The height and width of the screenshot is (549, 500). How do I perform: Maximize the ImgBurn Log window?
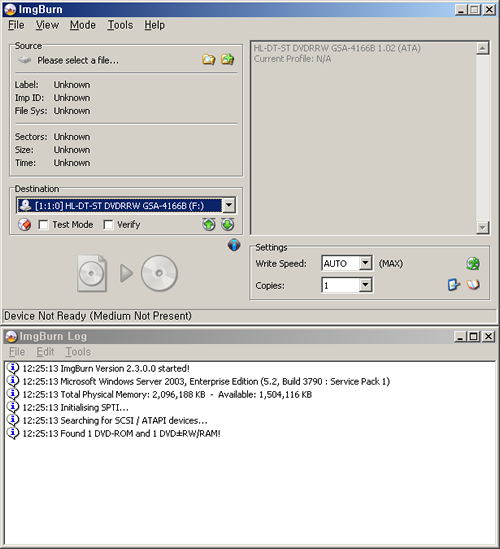coord(473,336)
